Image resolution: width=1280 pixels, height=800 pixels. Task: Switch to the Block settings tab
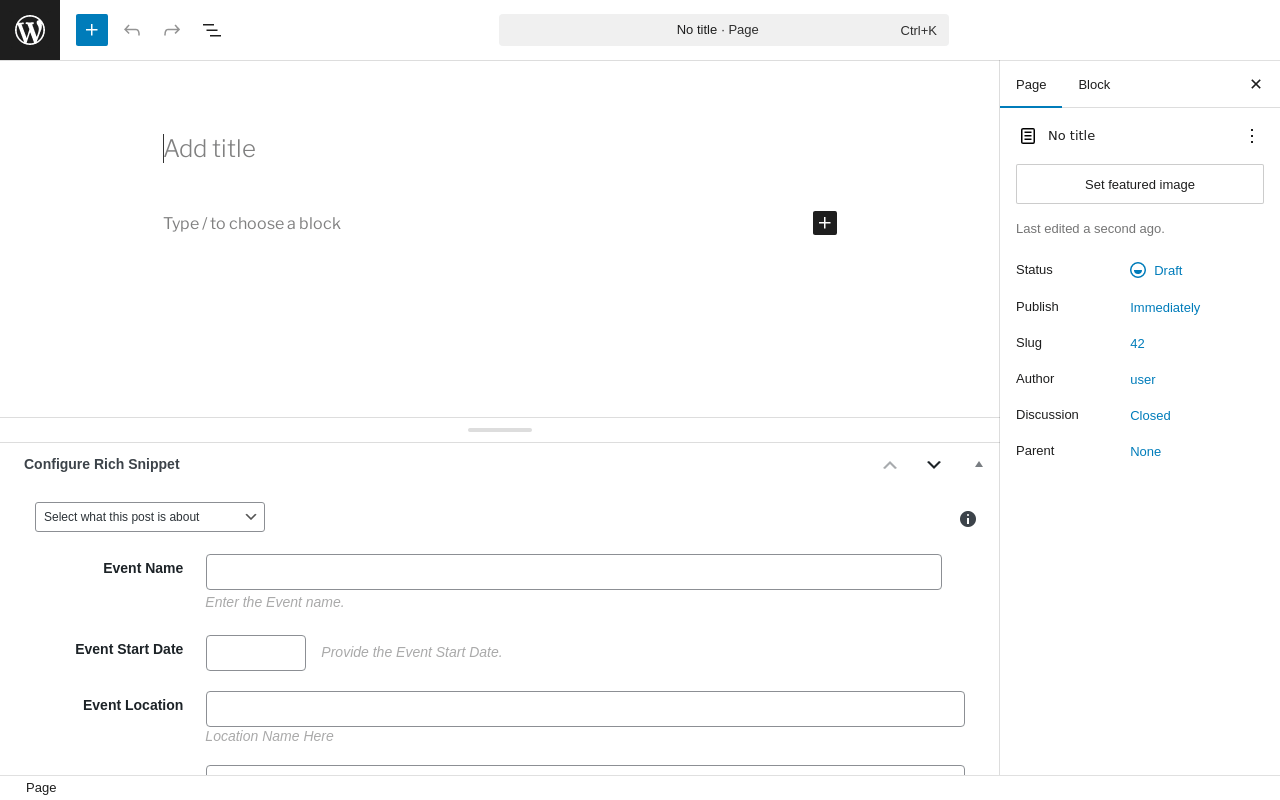pyautogui.click(x=1094, y=85)
